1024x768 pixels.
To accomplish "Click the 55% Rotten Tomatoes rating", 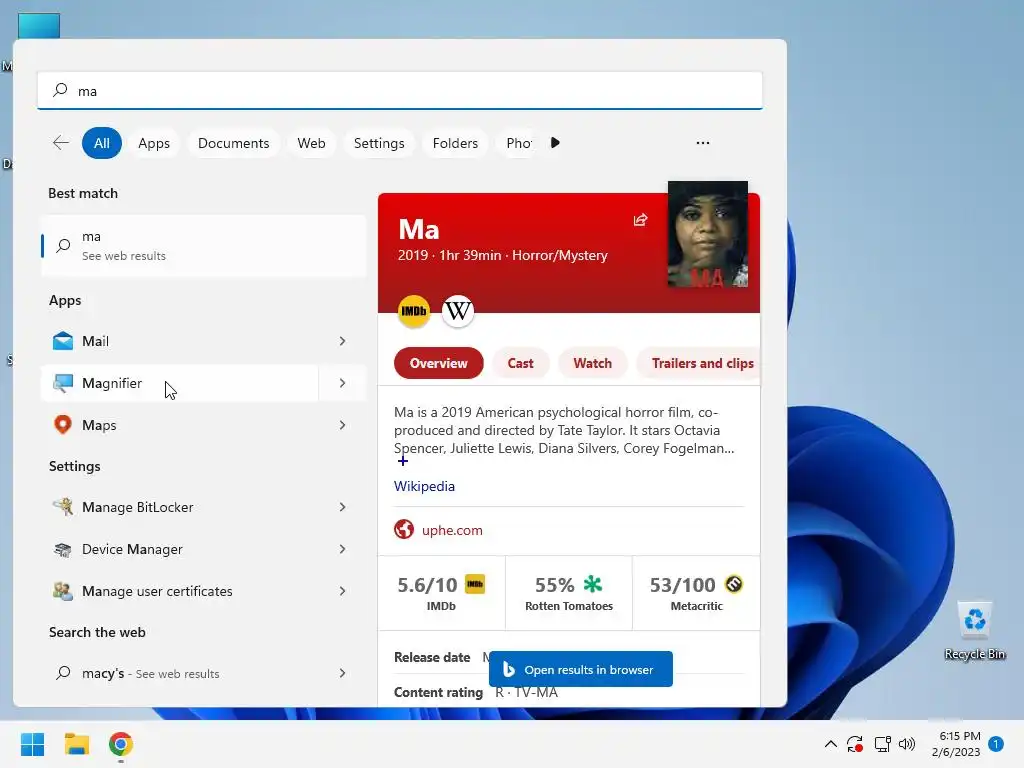I will coord(569,593).
